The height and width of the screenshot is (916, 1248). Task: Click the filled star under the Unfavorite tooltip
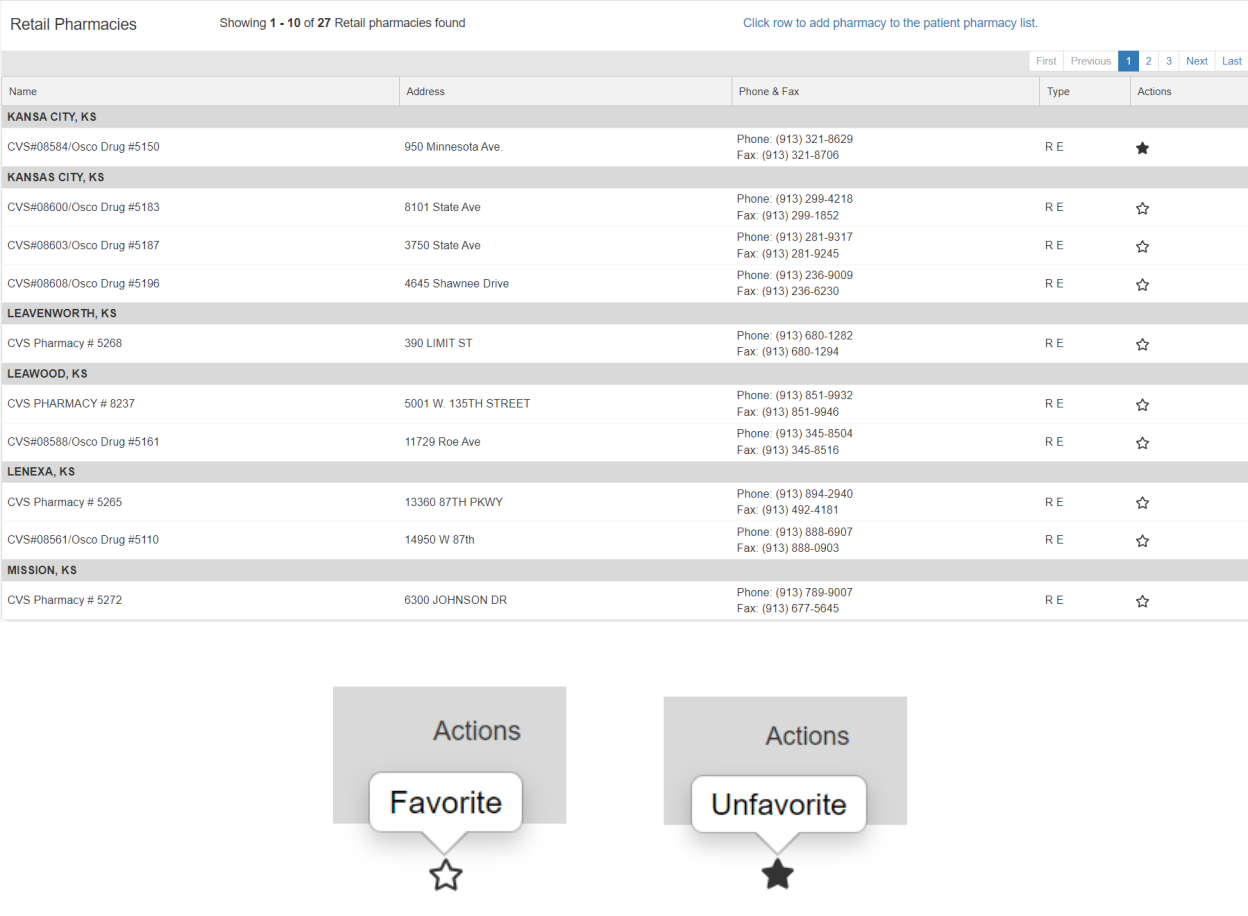coord(777,874)
